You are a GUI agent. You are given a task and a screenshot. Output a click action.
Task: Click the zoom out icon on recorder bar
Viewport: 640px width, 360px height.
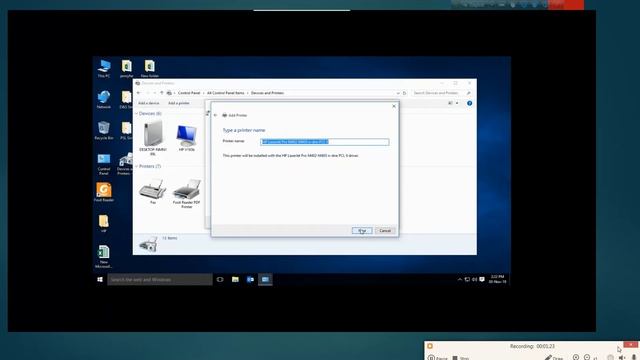(x=587, y=357)
